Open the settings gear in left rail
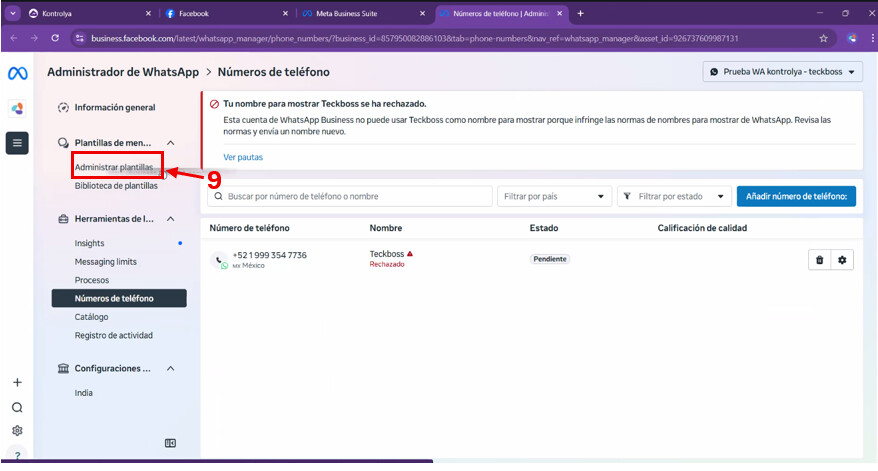Viewport: 878px width, 471px height. tap(17, 431)
